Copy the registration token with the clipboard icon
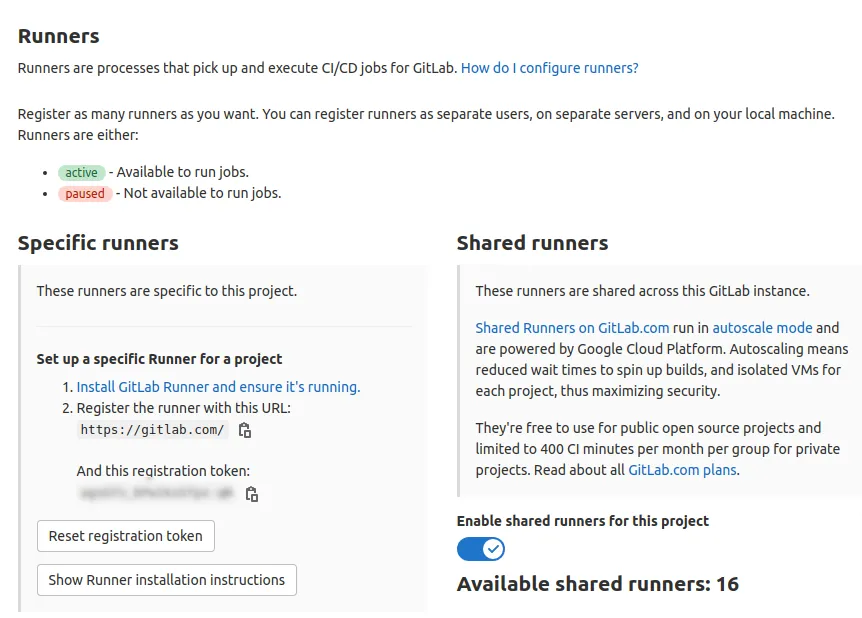The width and height of the screenshot is (862, 618). pyautogui.click(x=252, y=494)
